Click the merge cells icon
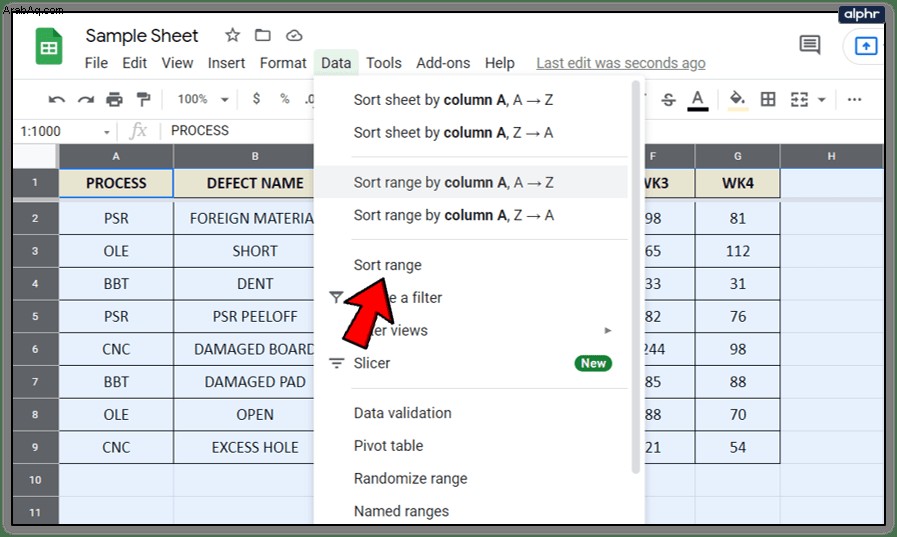 click(x=799, y=100)
